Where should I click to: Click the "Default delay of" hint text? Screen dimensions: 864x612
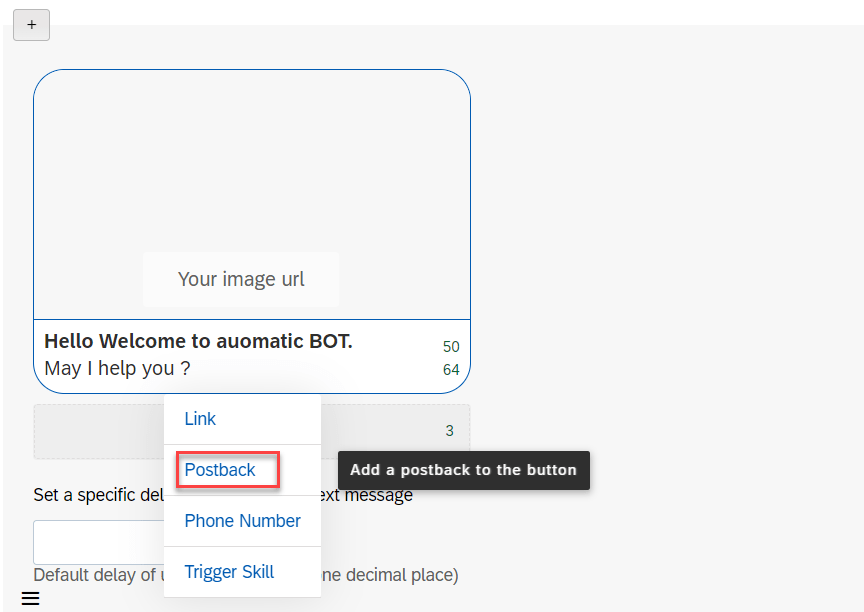click(94, 575)
